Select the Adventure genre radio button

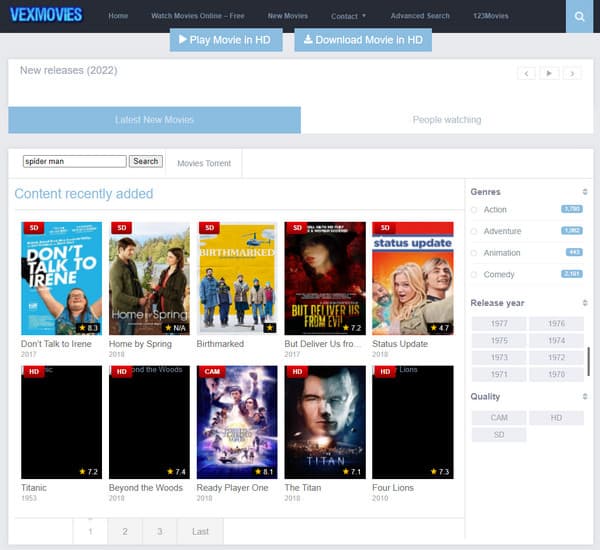pos(474,232)
